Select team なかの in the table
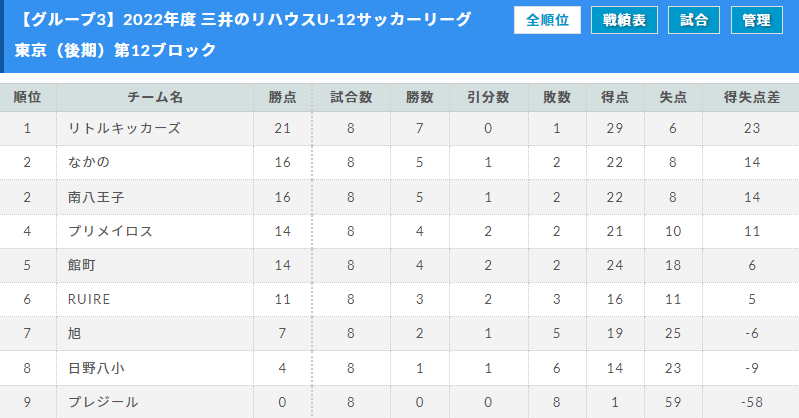Image resolution: width=799 pixels, height=418 pixels. 89,162
